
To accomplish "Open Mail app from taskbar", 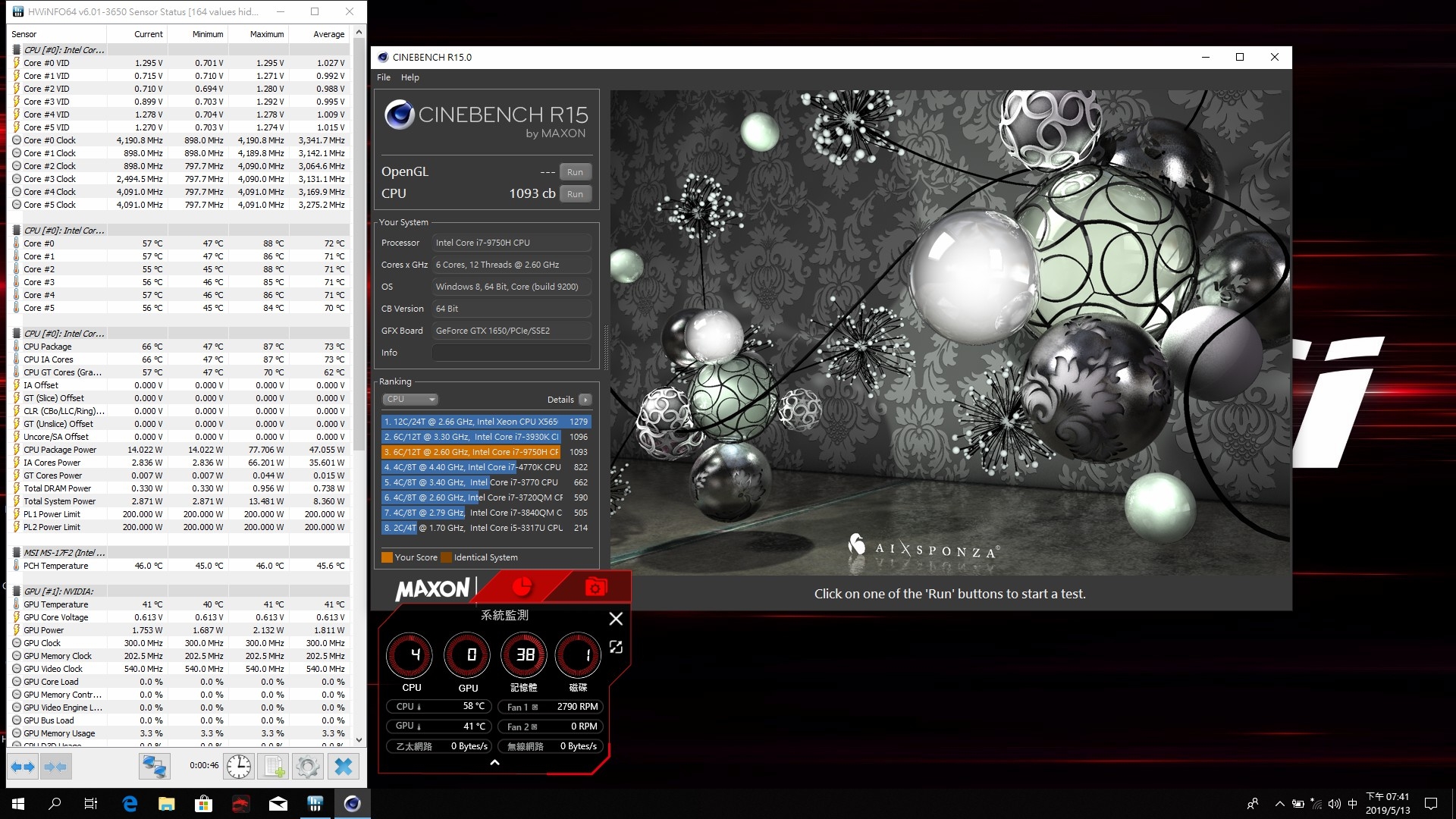I will click(278, 804).
